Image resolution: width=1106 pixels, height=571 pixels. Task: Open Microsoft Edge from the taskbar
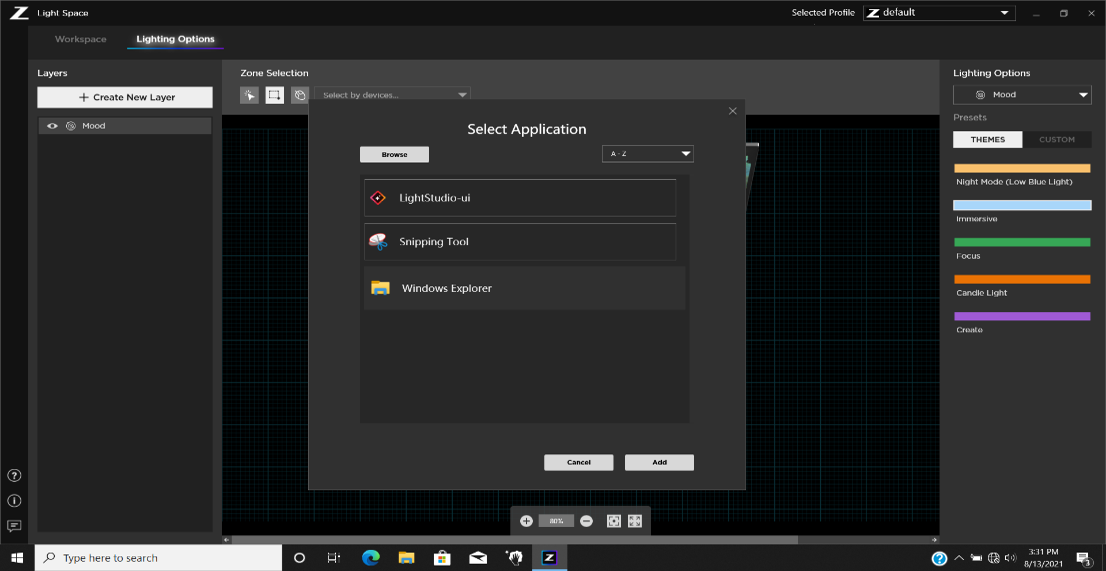tap(370, 558)
